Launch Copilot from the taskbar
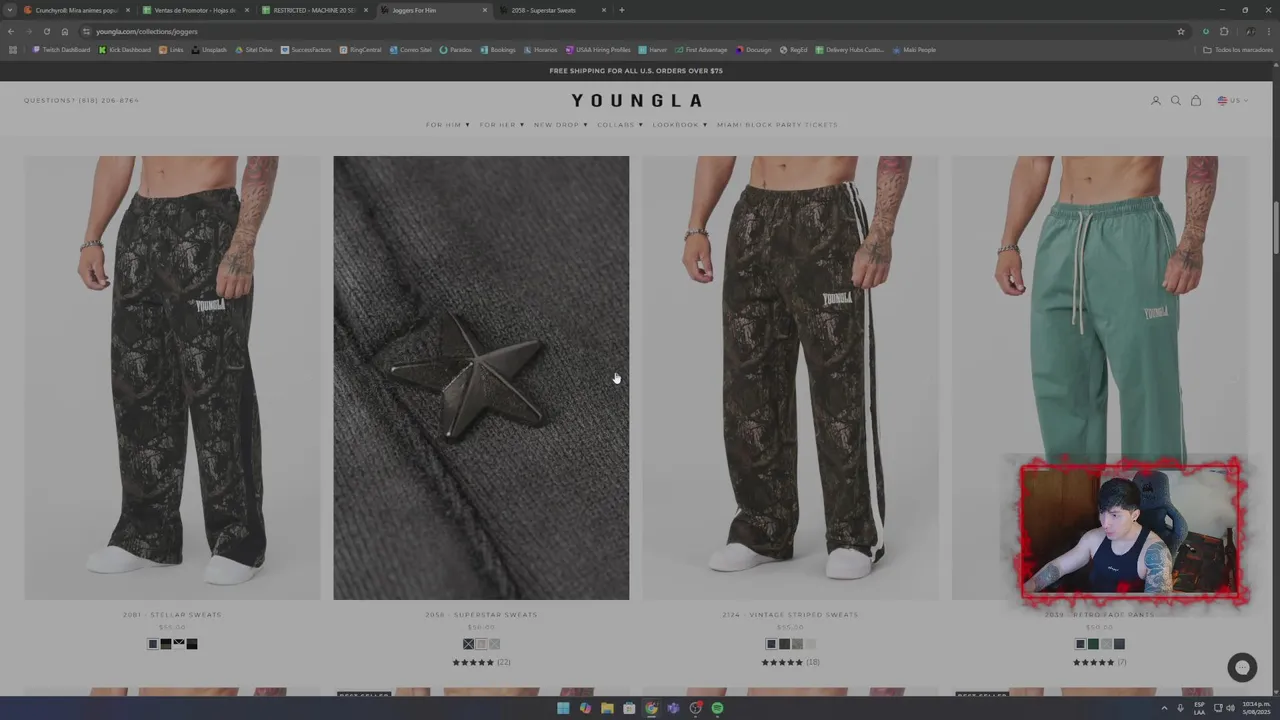Viewport: 1280px width, 720px height. [x=585, y=708]
